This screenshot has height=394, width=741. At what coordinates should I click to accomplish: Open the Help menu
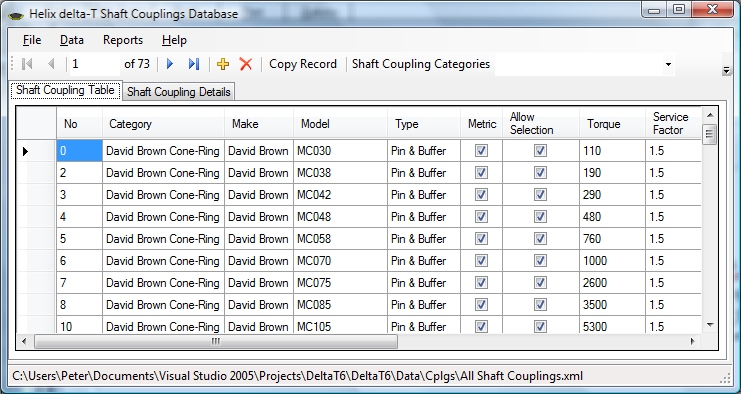point(174,40)
